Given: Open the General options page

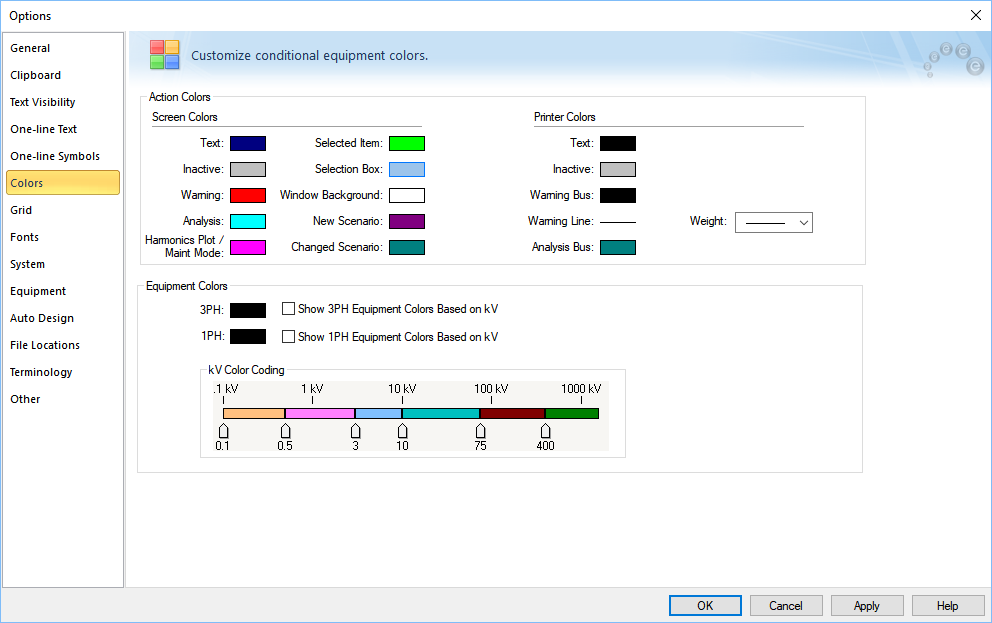Looking at the screenshot, I should pos(30,48).
